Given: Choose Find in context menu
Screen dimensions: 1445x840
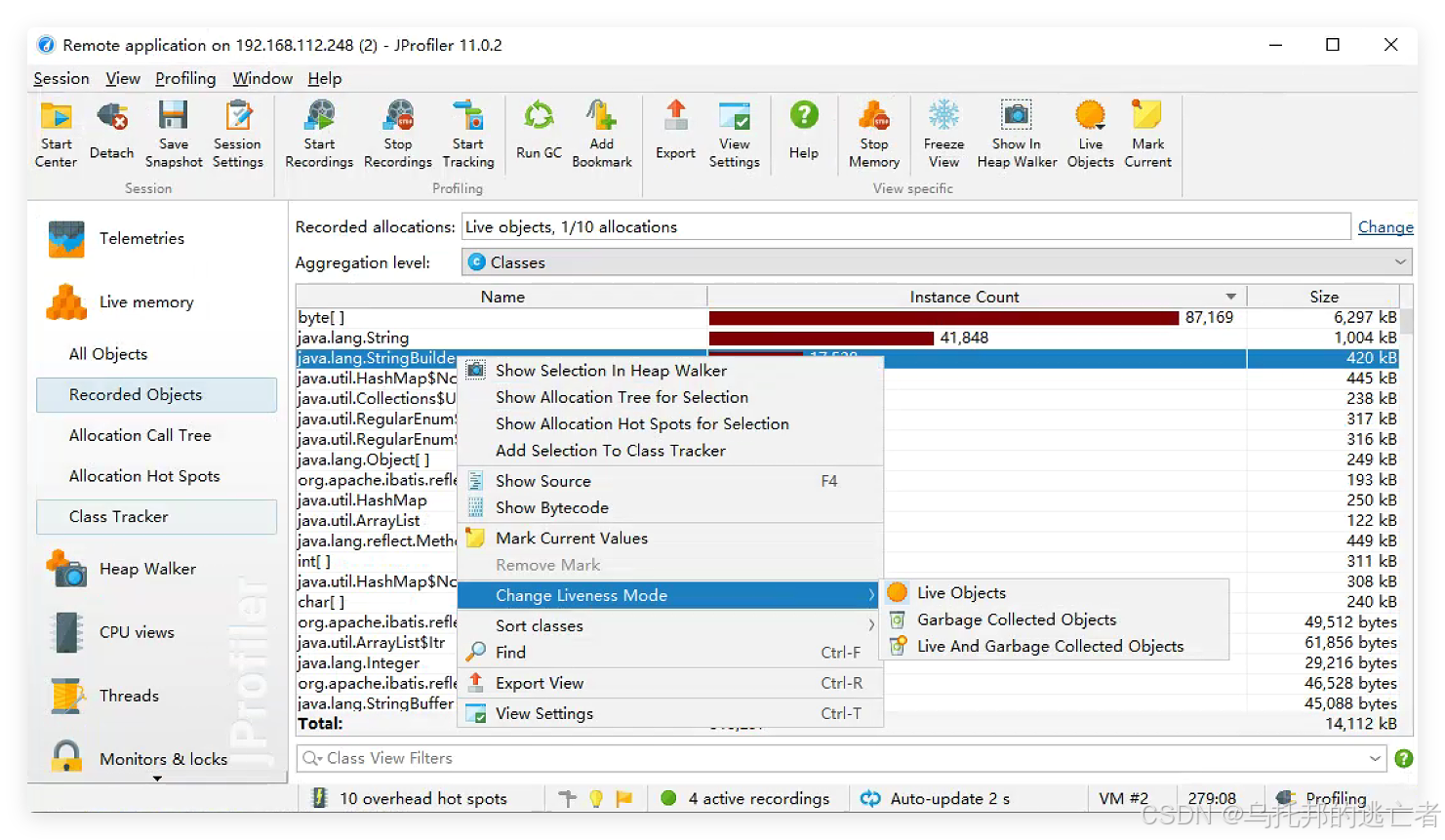Looking at the screenshot, I should [670, 653].
